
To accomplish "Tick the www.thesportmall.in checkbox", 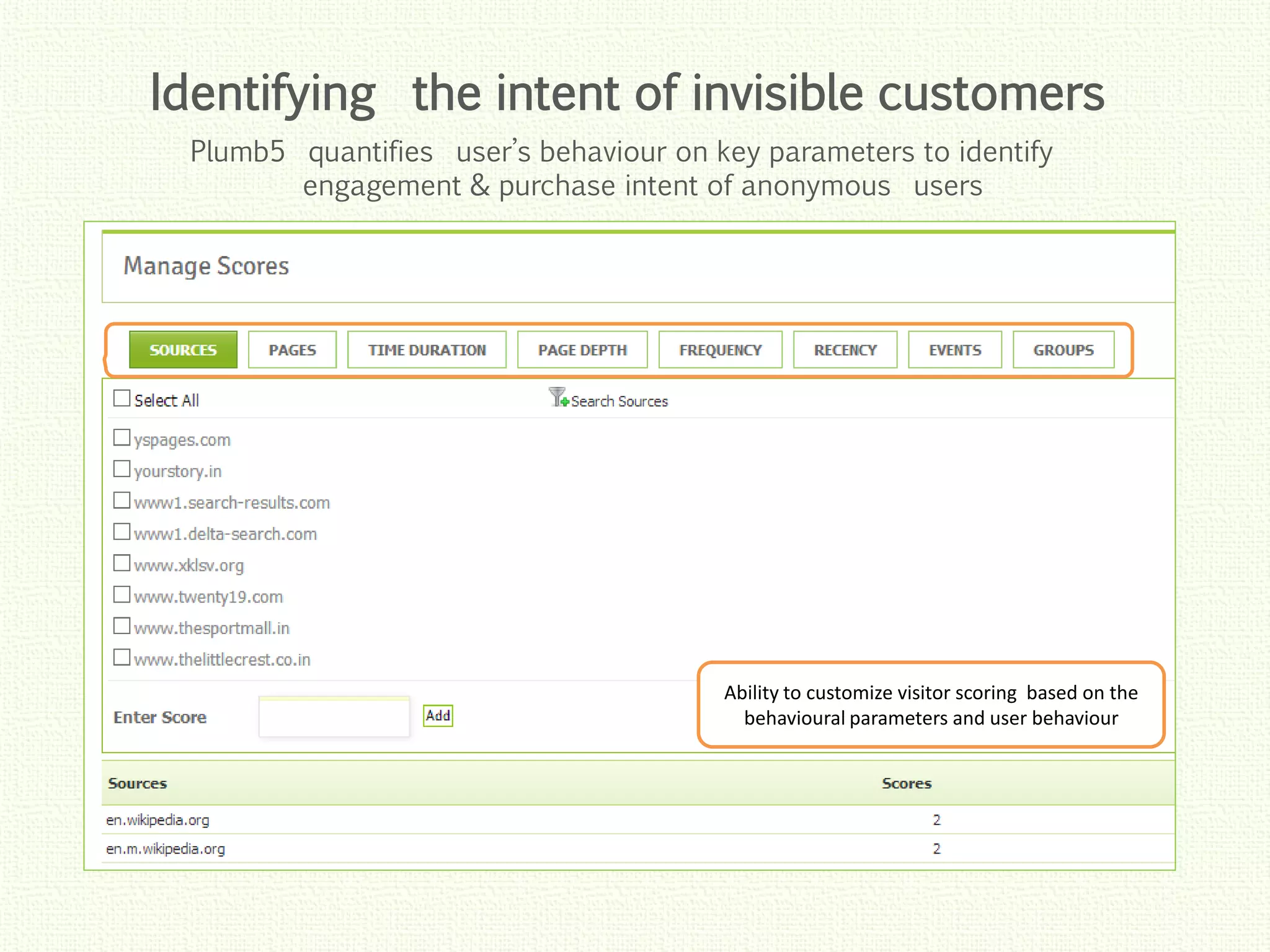I will click(x=122, y=625).
